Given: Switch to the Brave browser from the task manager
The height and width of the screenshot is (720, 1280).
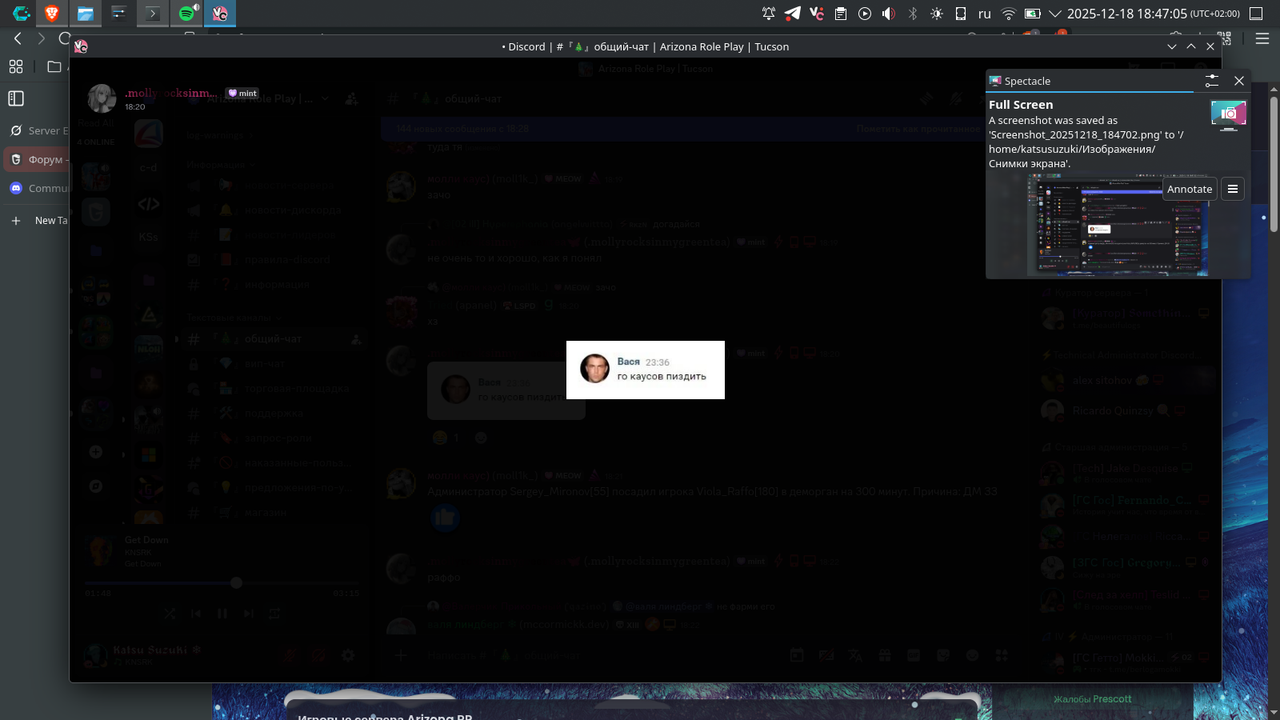Looking at the screenshot, I should click(52, 14).
